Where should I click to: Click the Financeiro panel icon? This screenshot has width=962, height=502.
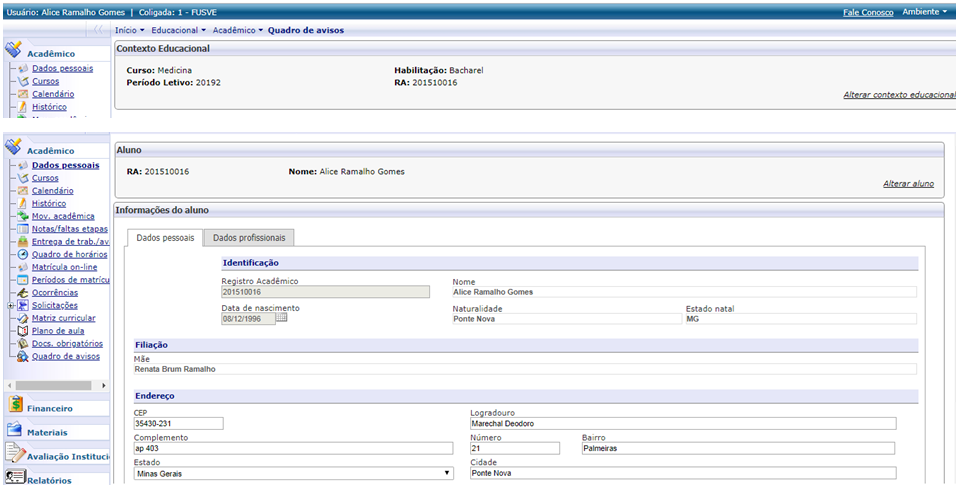coord(15,406)
